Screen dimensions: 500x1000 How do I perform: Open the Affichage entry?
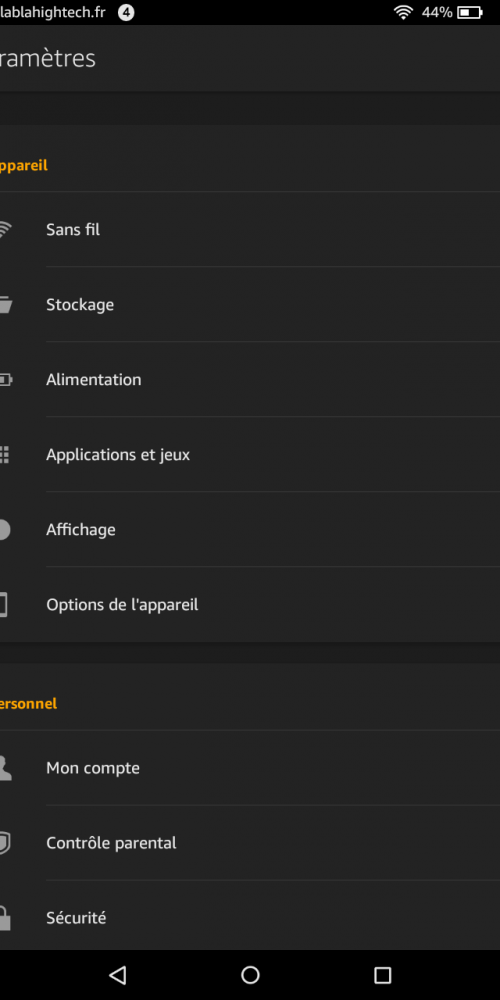coord(250,530)
